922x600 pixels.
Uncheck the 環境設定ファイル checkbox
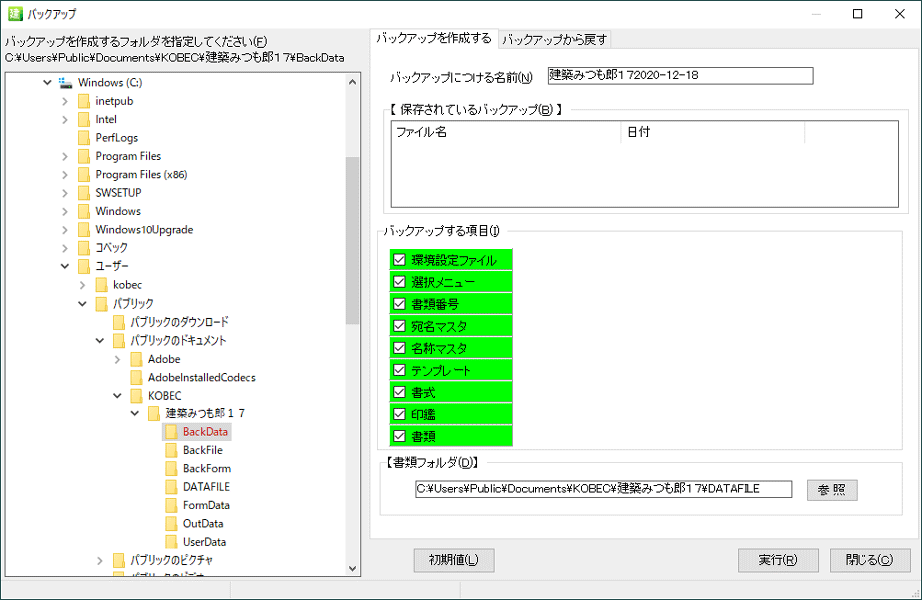399,260
